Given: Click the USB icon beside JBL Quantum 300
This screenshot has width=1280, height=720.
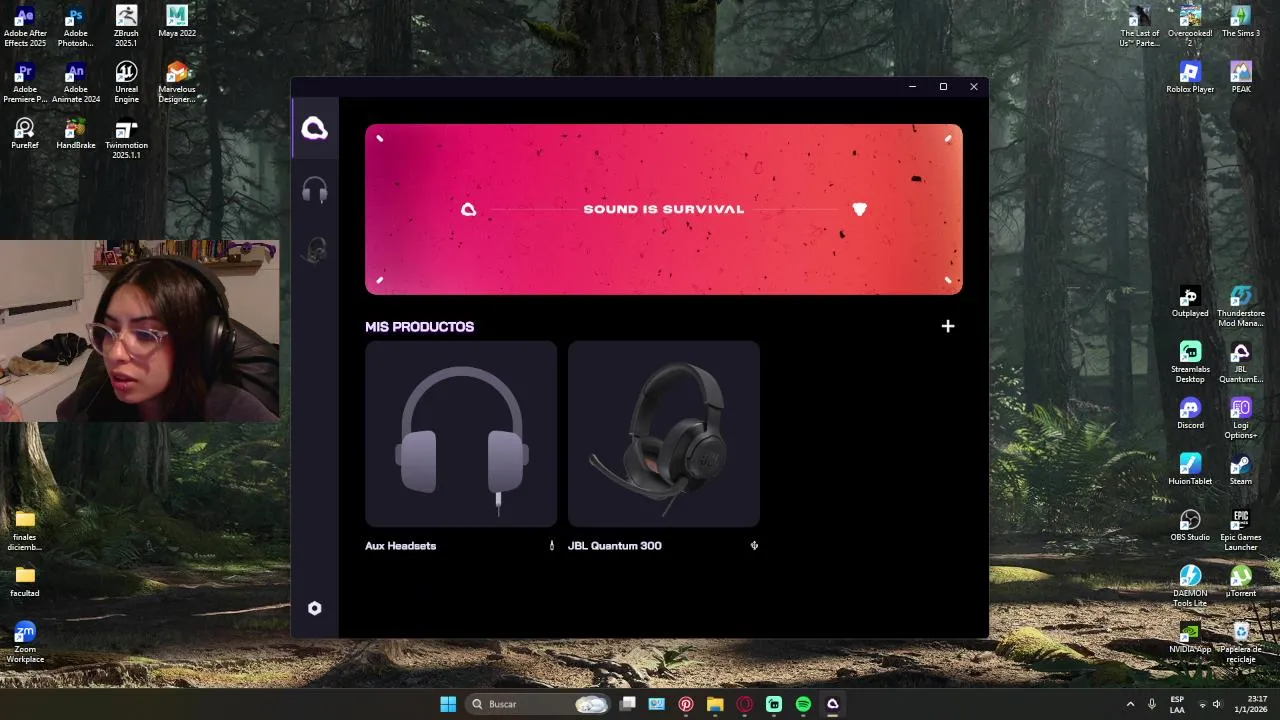Looking at the screenshot, I should (754, 546).
